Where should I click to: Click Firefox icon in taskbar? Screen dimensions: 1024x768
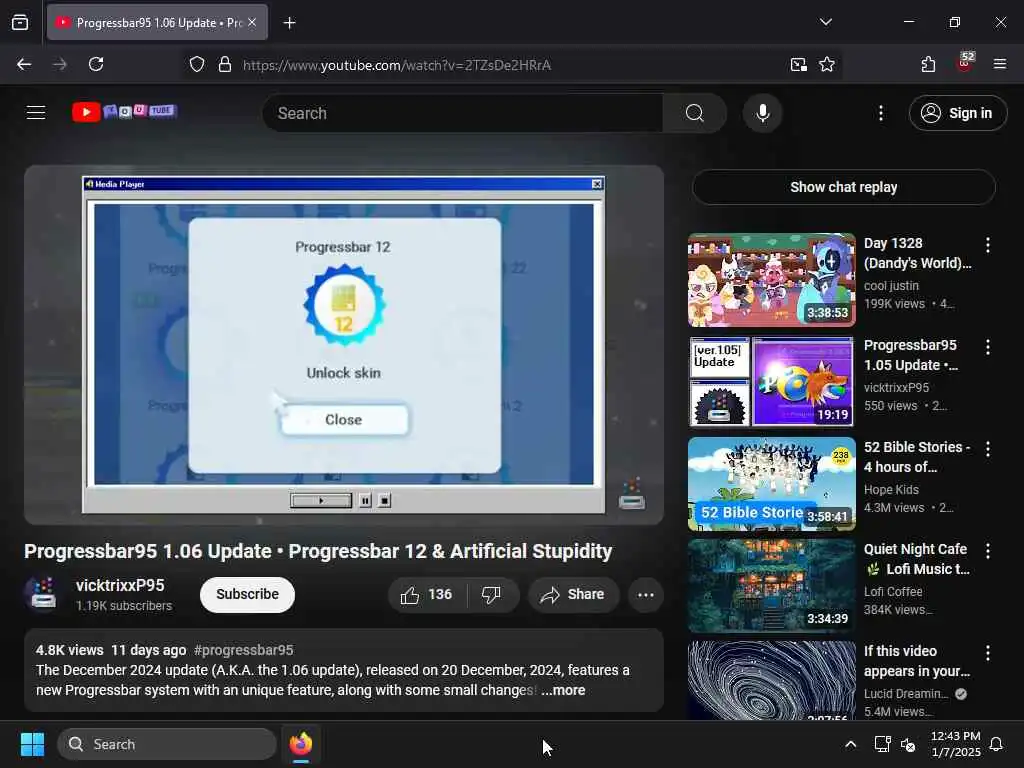[x=300, y=744]
